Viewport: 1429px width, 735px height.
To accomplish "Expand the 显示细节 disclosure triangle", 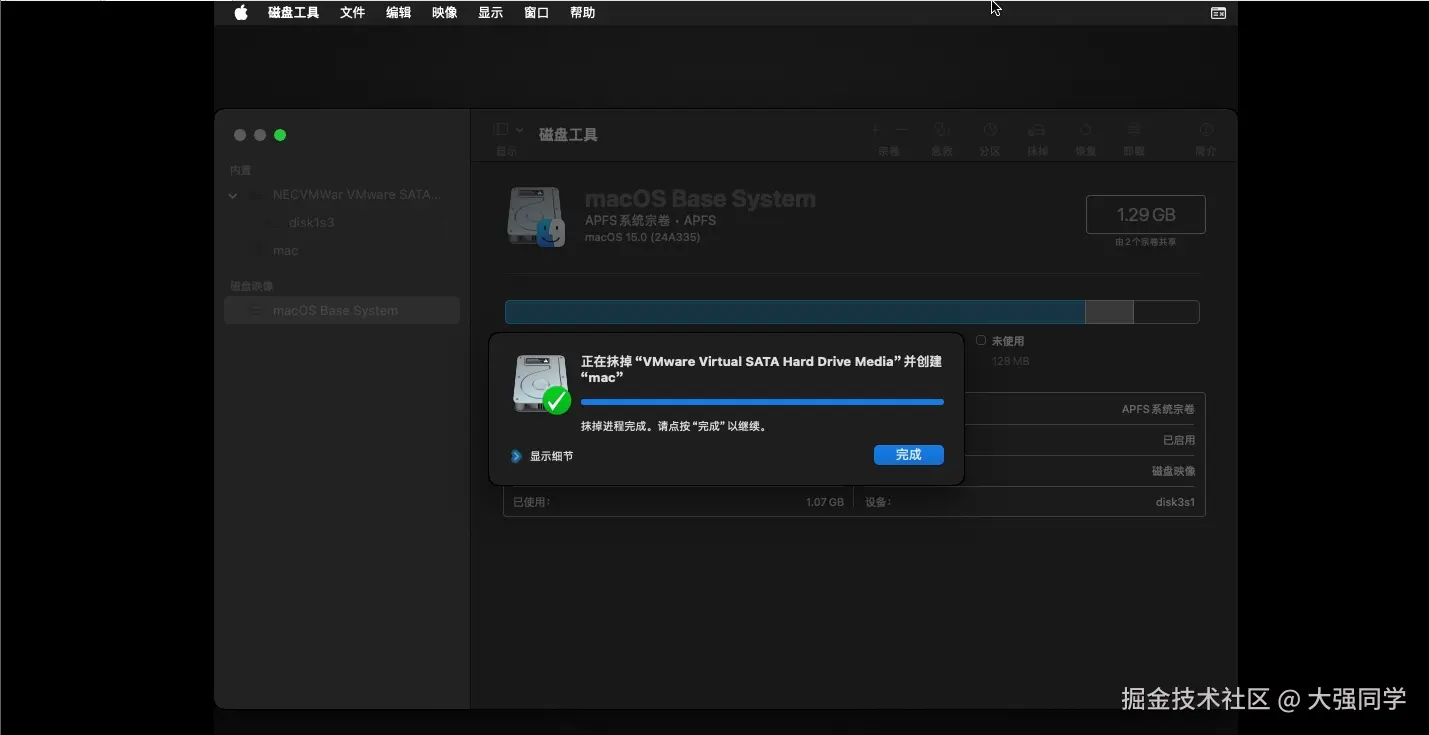I will pyautogui.click(x=516, y=456).
